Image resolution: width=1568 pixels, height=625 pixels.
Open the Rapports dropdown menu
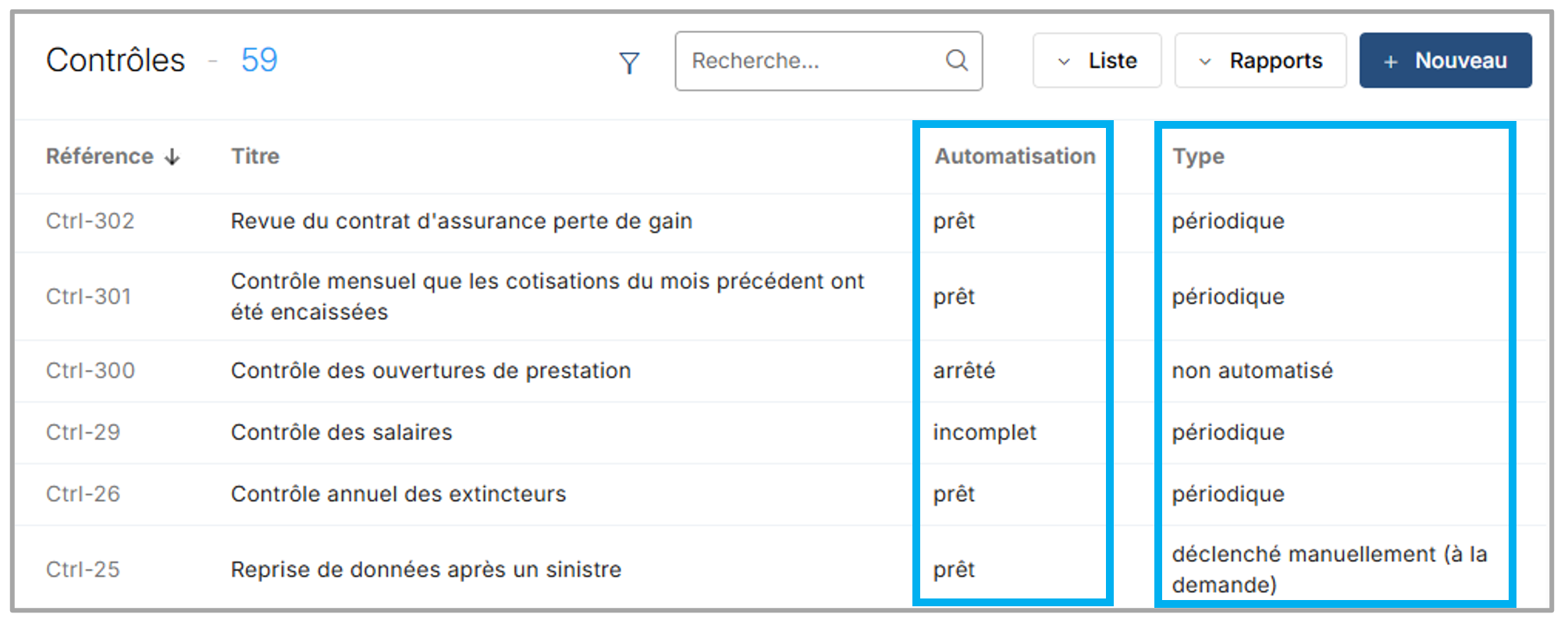pyautogui.click(x=1260, y=60)
